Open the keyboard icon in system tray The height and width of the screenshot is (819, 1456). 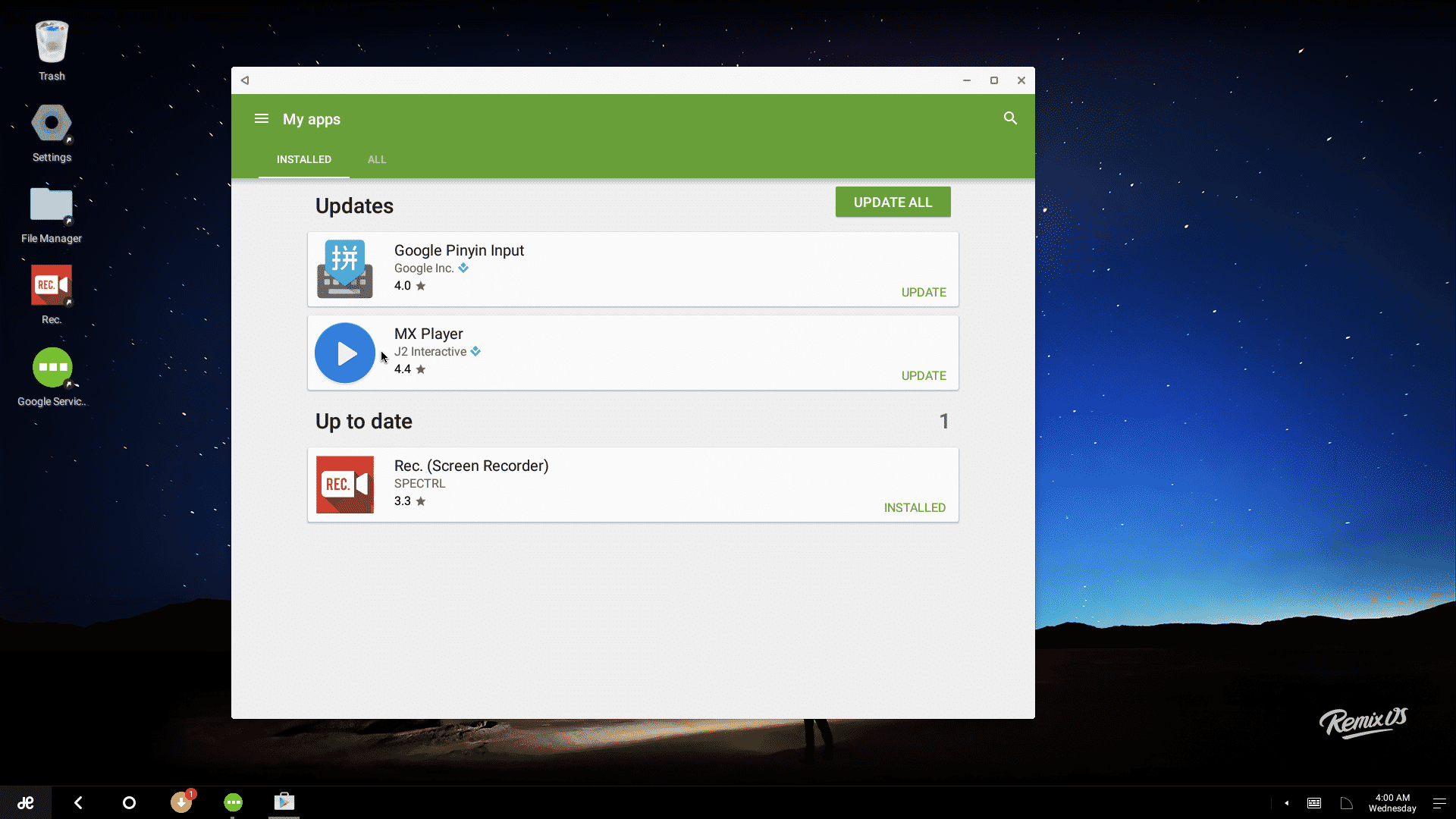(x=1314, y=802)
